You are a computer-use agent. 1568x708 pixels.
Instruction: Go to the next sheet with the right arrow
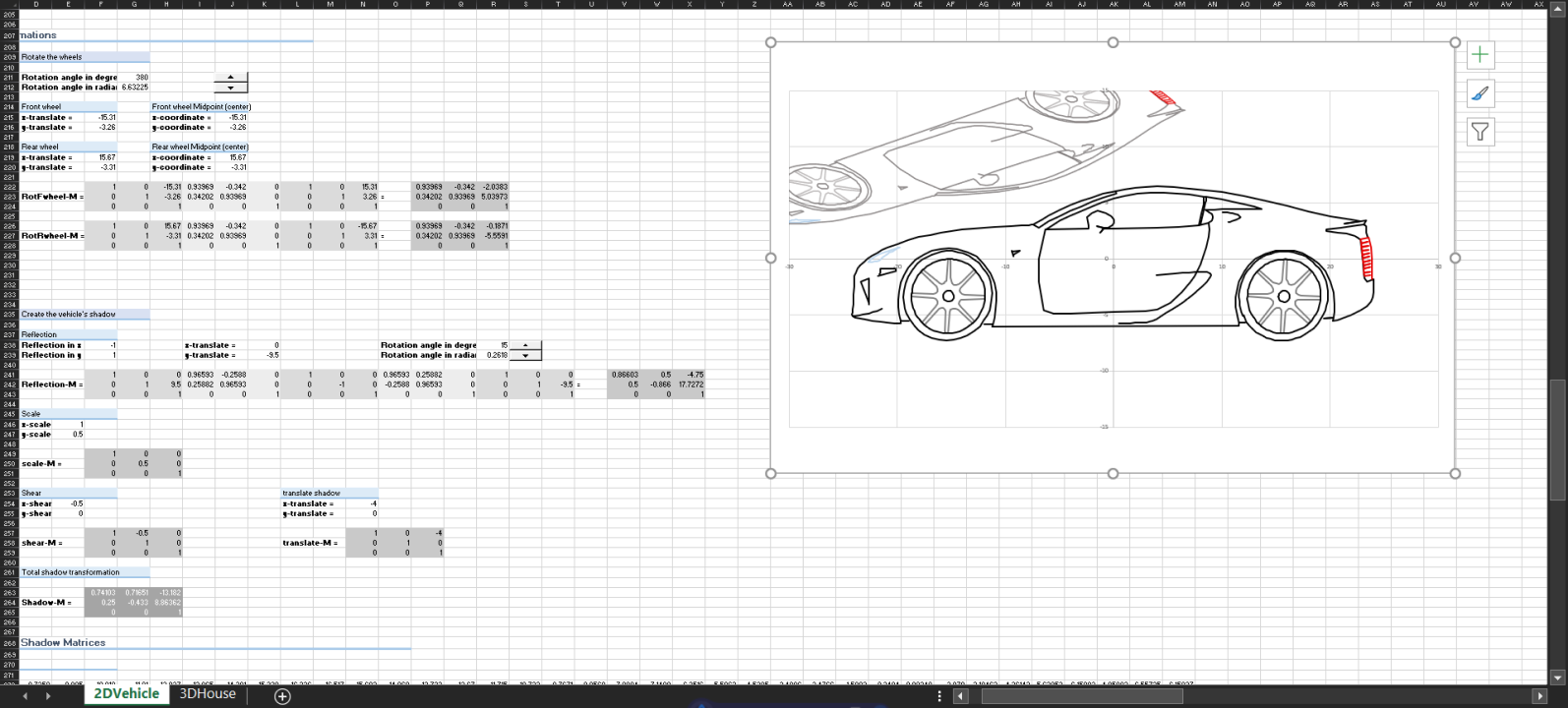(47, 696)
